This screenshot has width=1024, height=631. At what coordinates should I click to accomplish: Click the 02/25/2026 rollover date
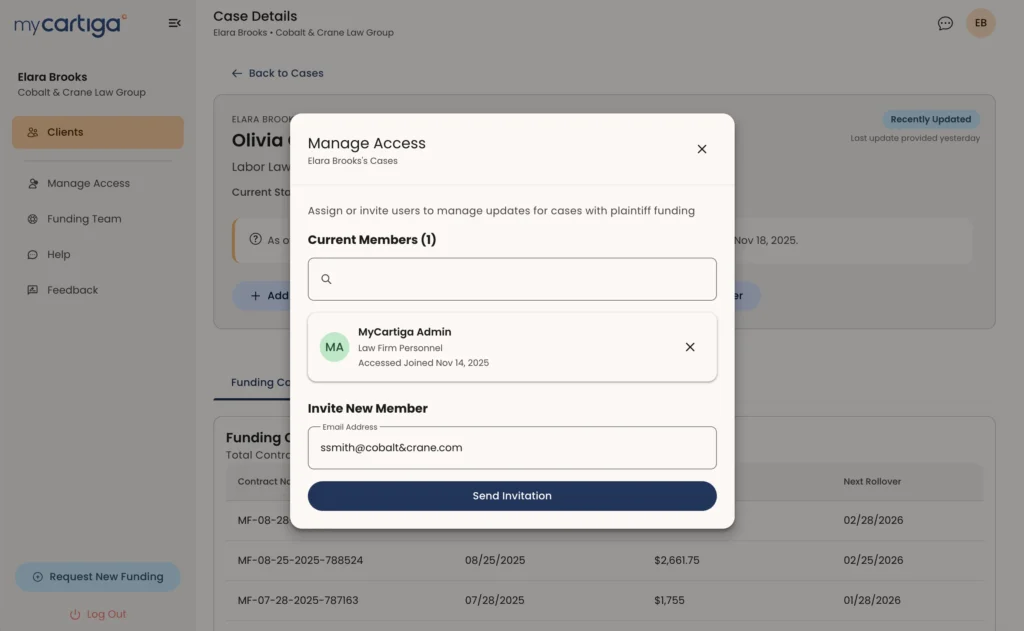click(873, 560)
